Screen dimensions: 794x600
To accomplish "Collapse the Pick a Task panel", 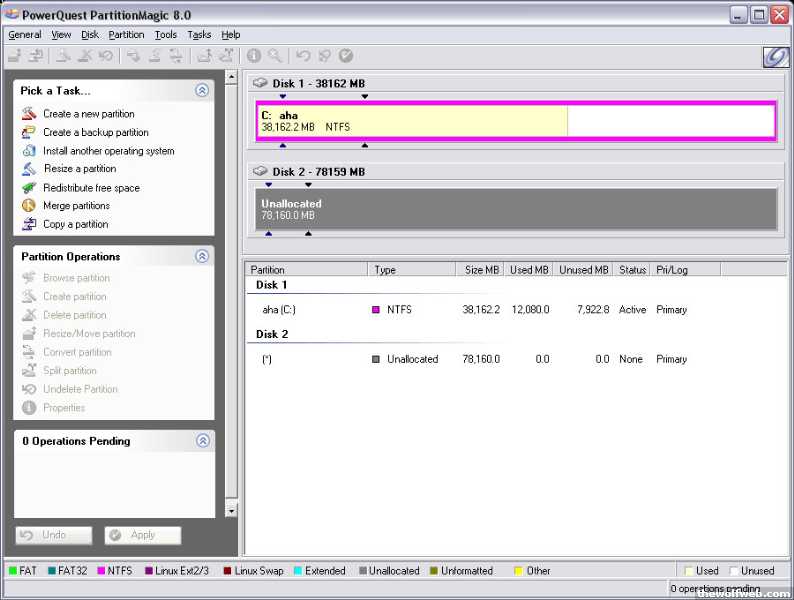I will pyautogui.click(x=202, y=90).
